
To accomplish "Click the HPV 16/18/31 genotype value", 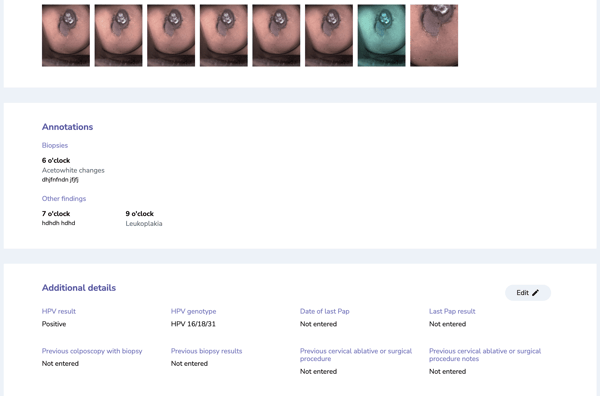I will pyautogui.click(x=193, y=324).
